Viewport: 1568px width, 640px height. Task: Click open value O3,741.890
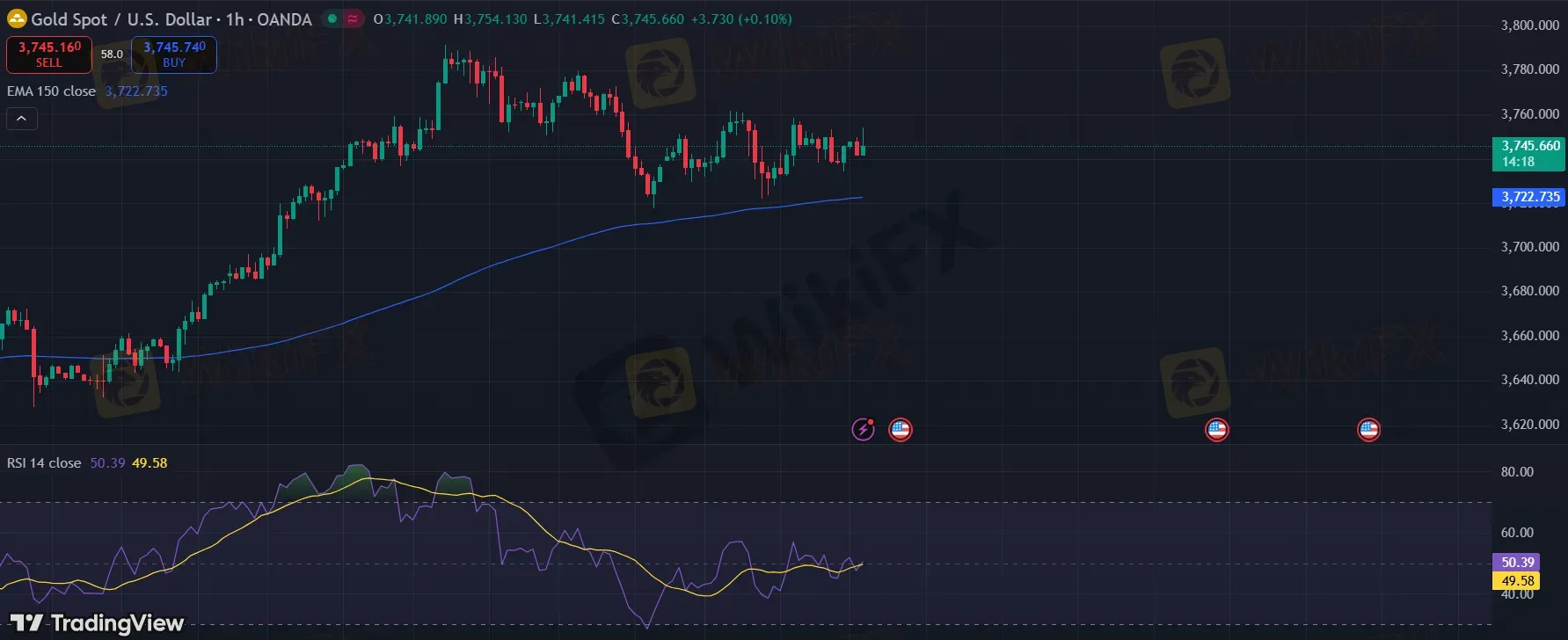point(411,18)
